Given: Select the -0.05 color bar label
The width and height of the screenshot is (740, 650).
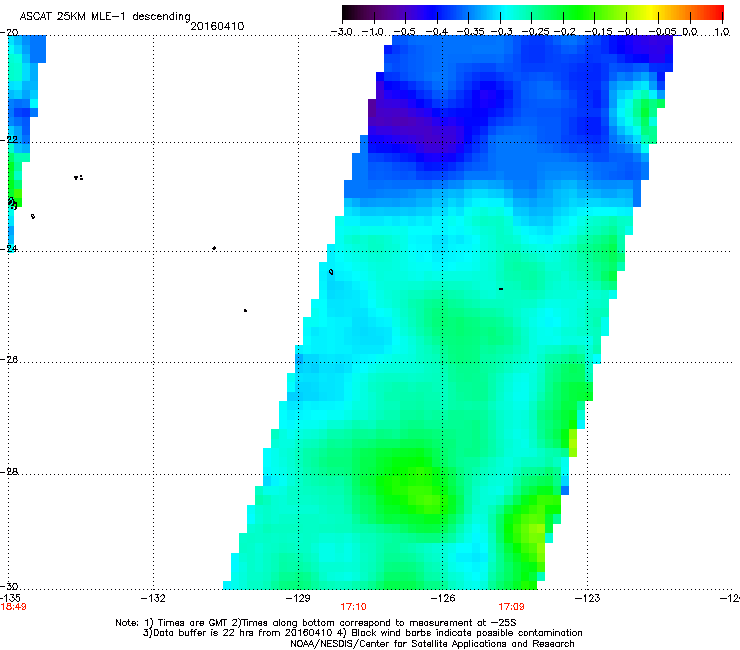Looking at the screenshot, I should tap(662, 32).
